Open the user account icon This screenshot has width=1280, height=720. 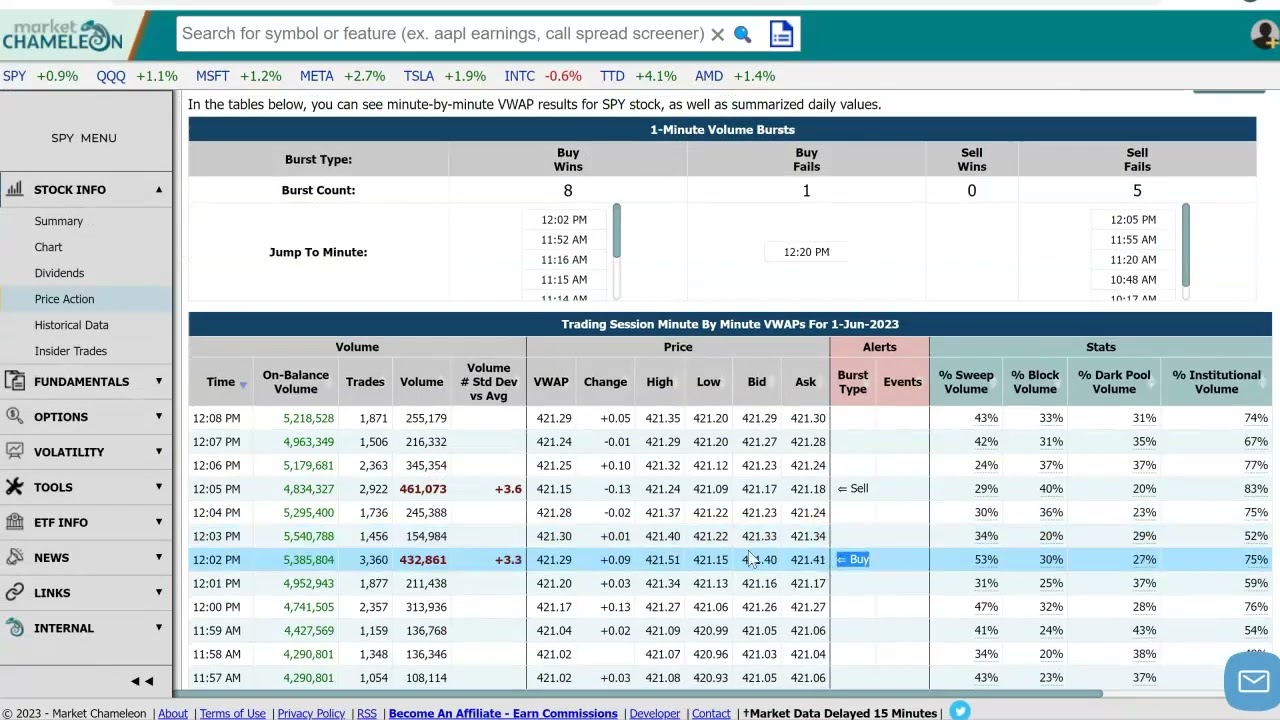coord(1264,34)
